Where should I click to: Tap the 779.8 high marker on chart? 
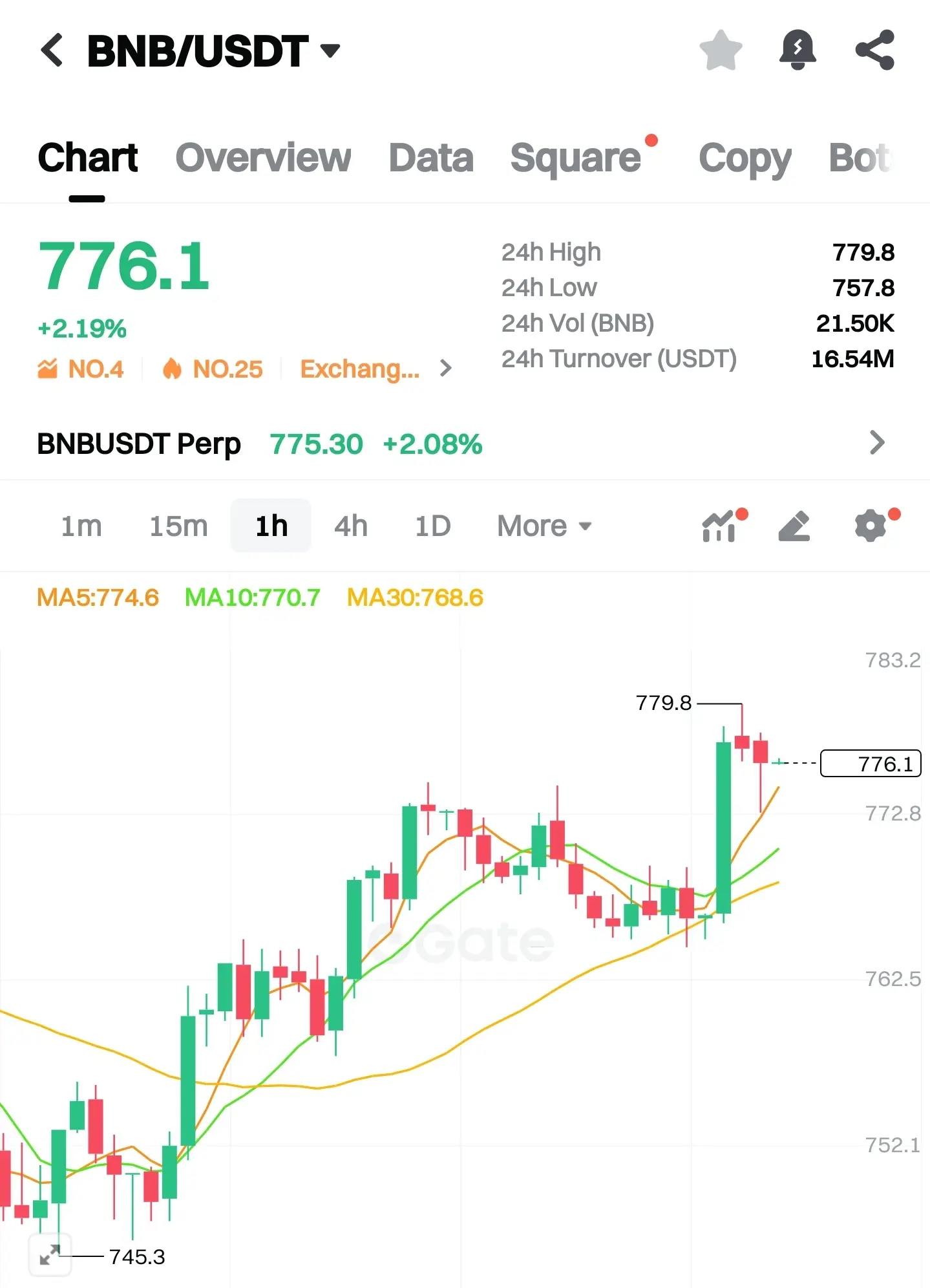pyautogui.click(x=664, y=703)
